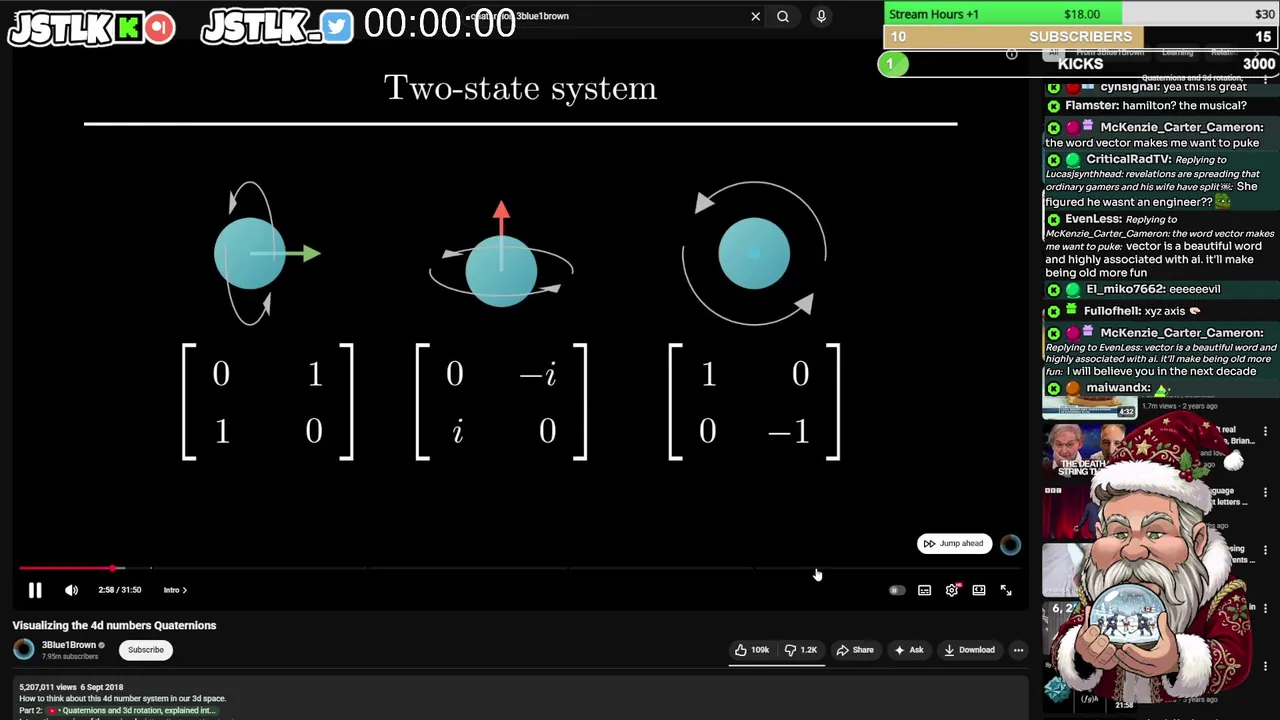Click the voice search microphone icon
This screenshot has width=1280, height=720.
[821, 16]
